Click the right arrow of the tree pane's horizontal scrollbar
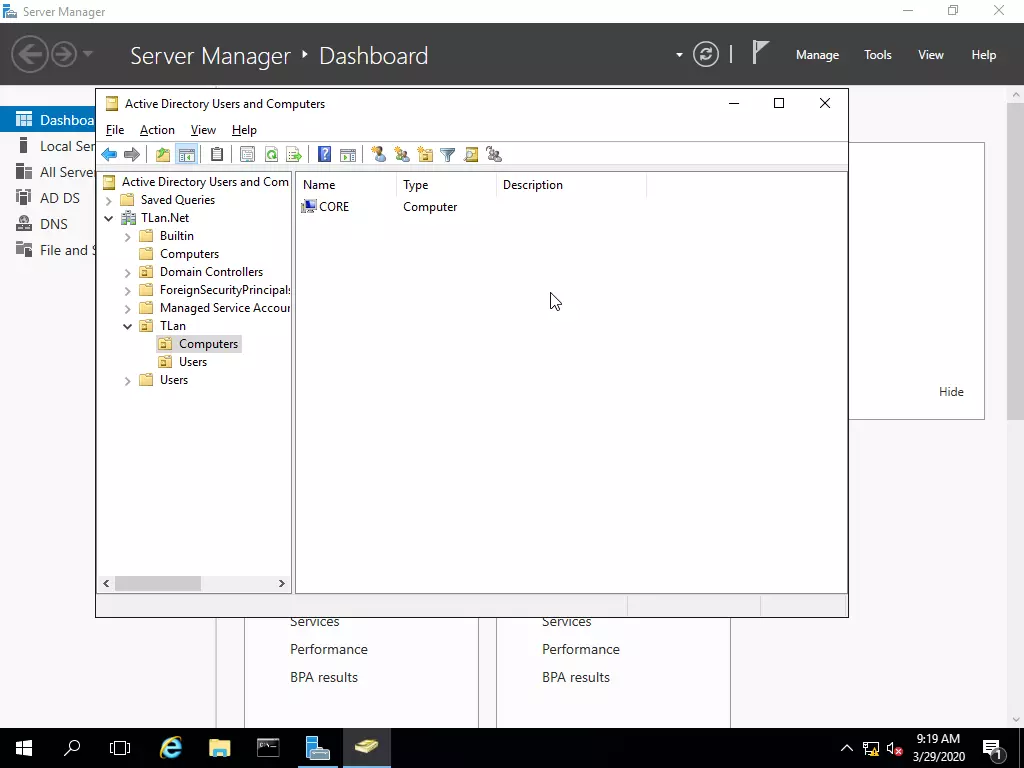This screenshot has height=768, width=1024. point(281,583)
